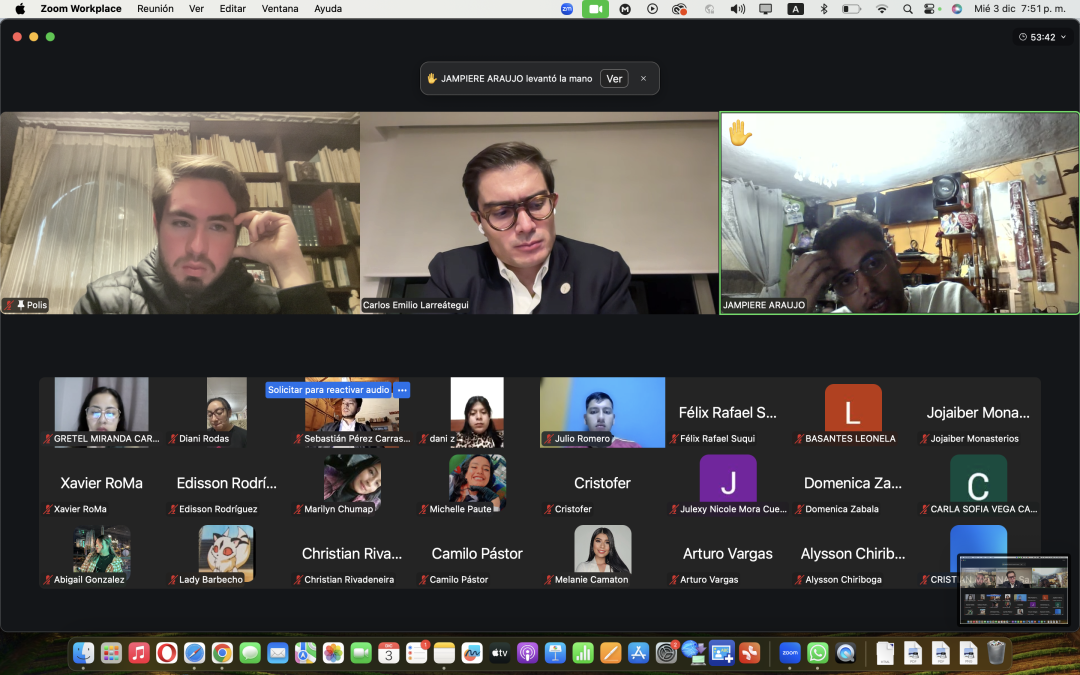1080x675 pixels.
Task: Open the Music app from the Dock
Action: (x=139, y=653)
